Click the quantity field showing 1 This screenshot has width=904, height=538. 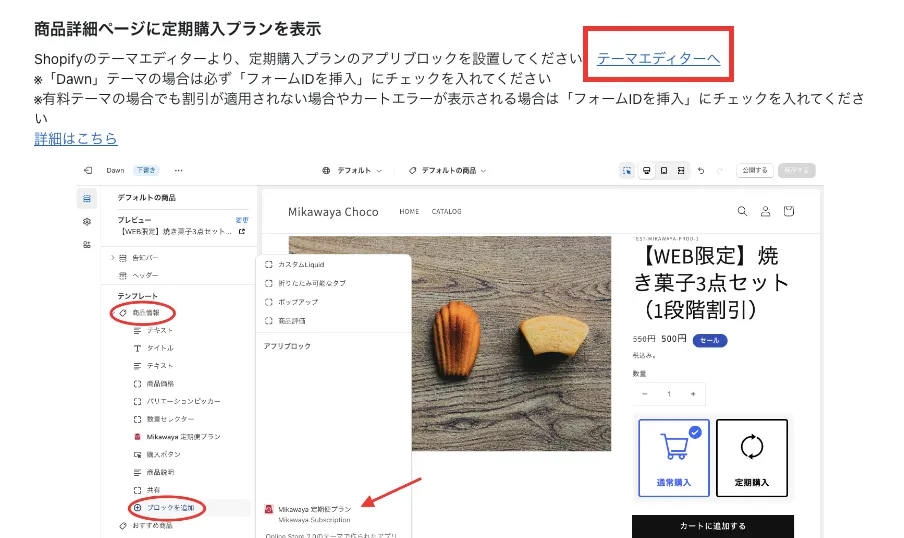669,394
